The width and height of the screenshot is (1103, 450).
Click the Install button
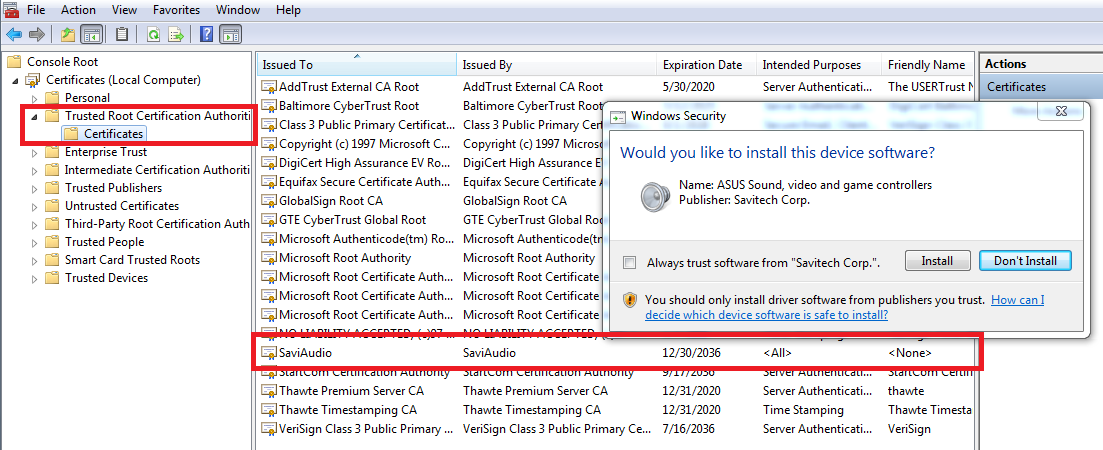937,261
